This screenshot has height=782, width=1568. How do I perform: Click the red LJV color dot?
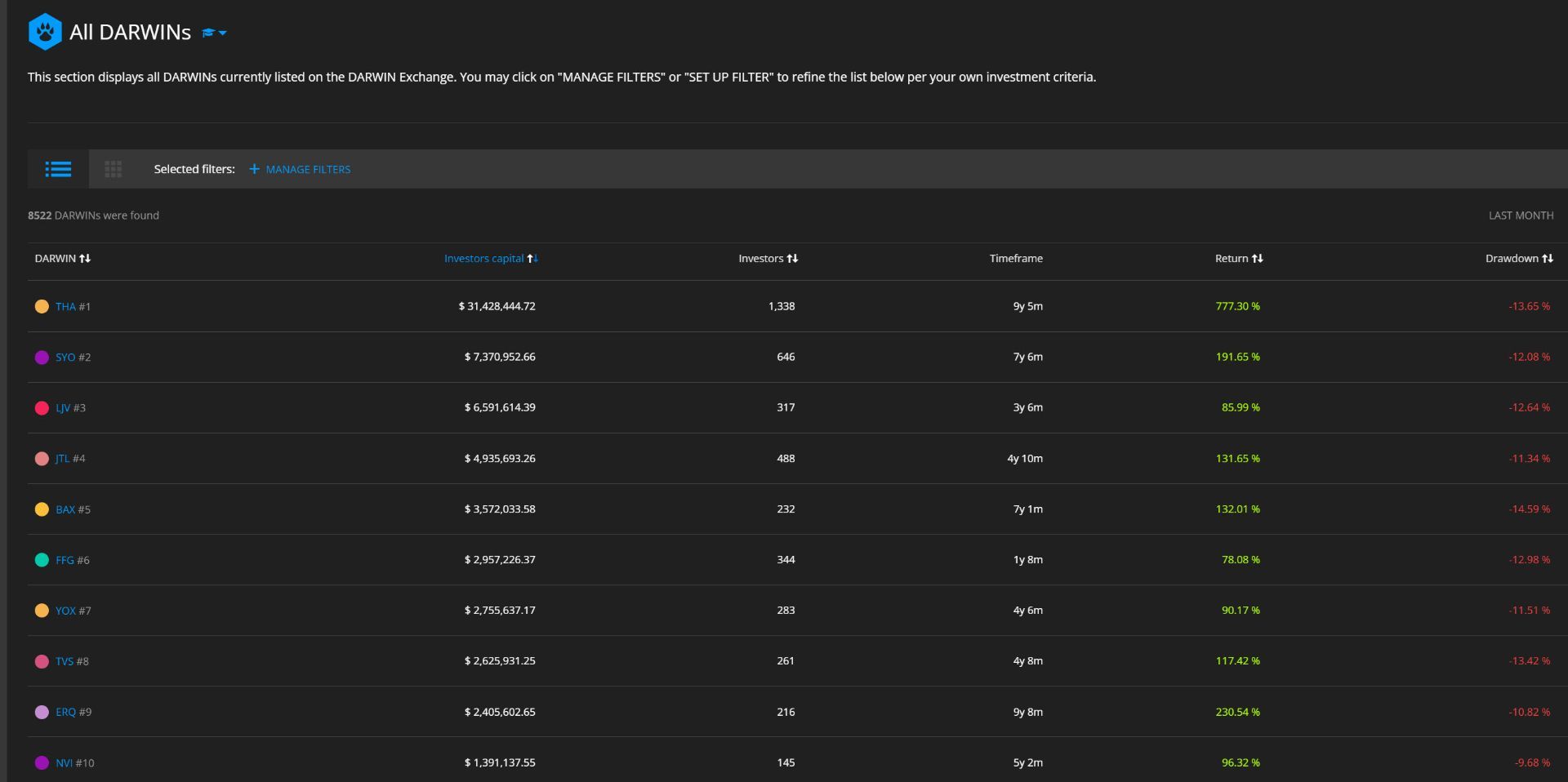tap(42, 408)
